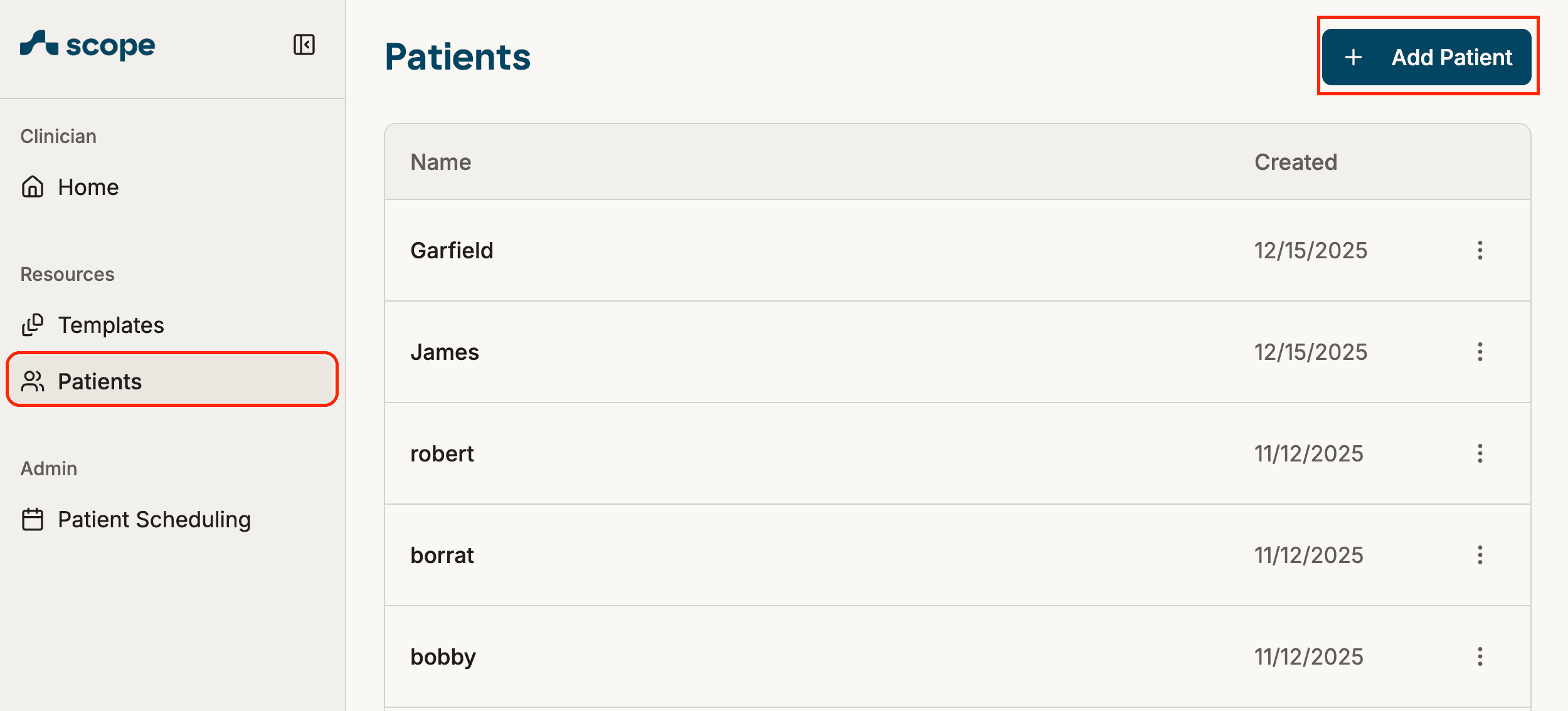Navigate to Patient Scheduling
This screenshot has height=711, width=1568.
pyautogui.click(x=154, y=519)
